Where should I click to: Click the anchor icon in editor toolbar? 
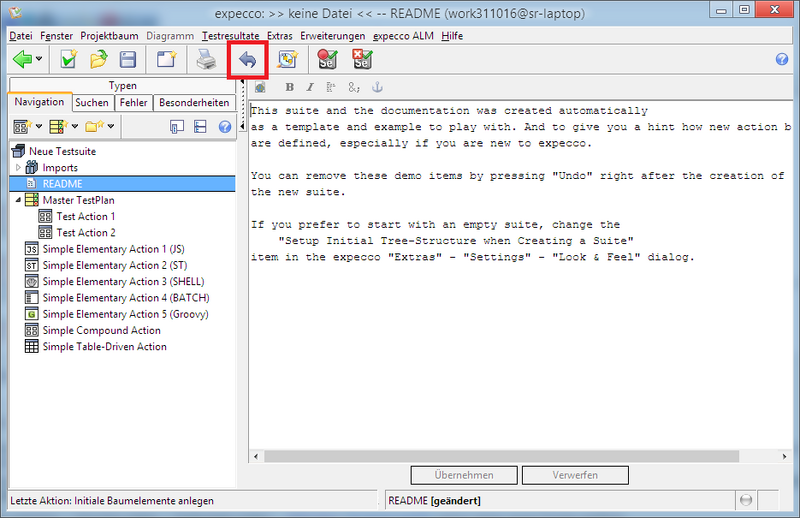[x=377, y=87]
